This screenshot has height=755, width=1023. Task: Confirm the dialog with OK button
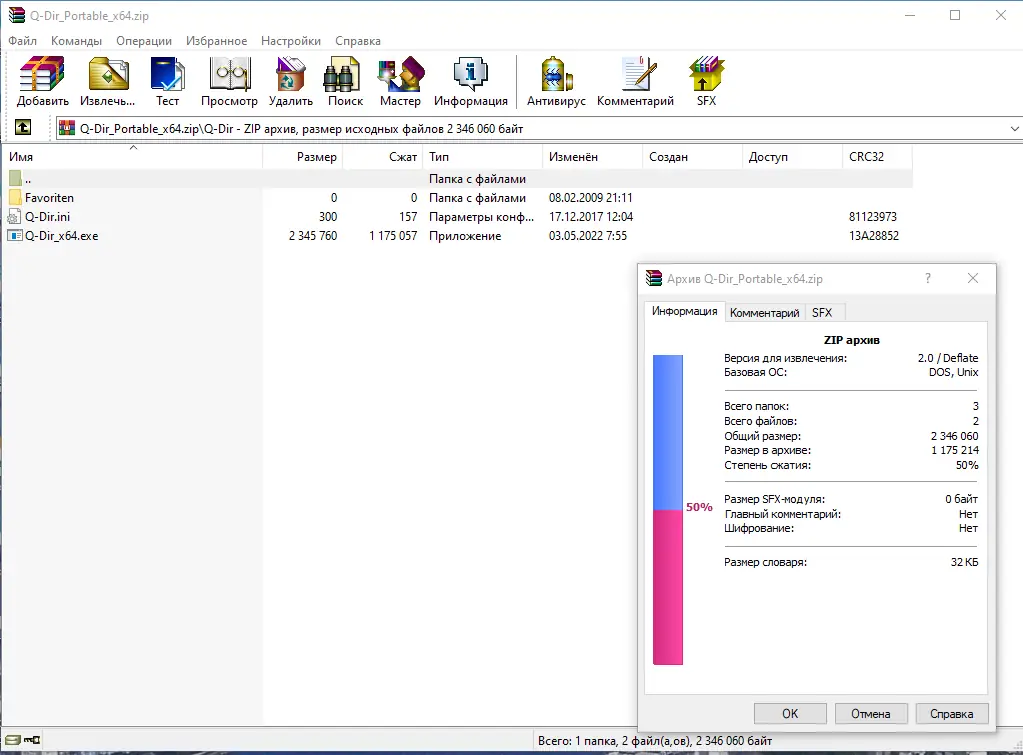(x=790, y=713)
